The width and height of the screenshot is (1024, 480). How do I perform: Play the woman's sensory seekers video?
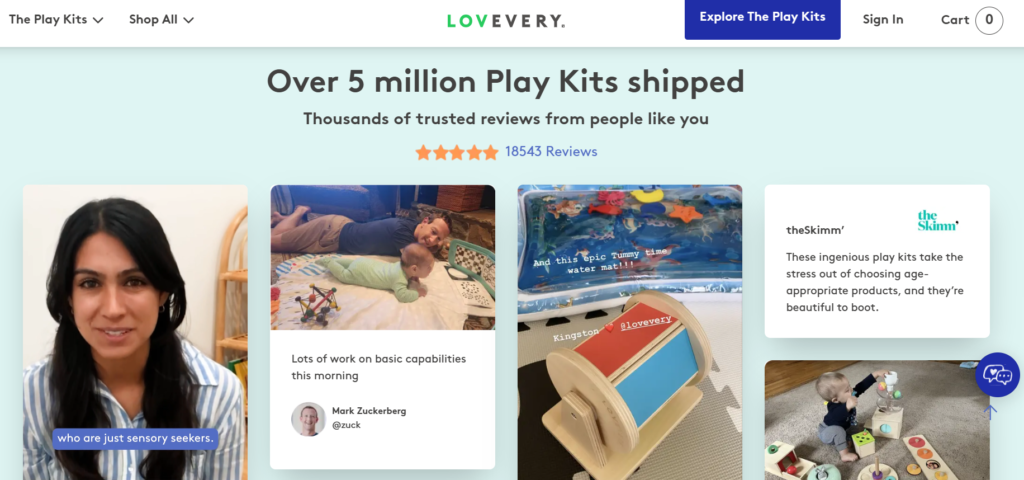click(135, 332)
